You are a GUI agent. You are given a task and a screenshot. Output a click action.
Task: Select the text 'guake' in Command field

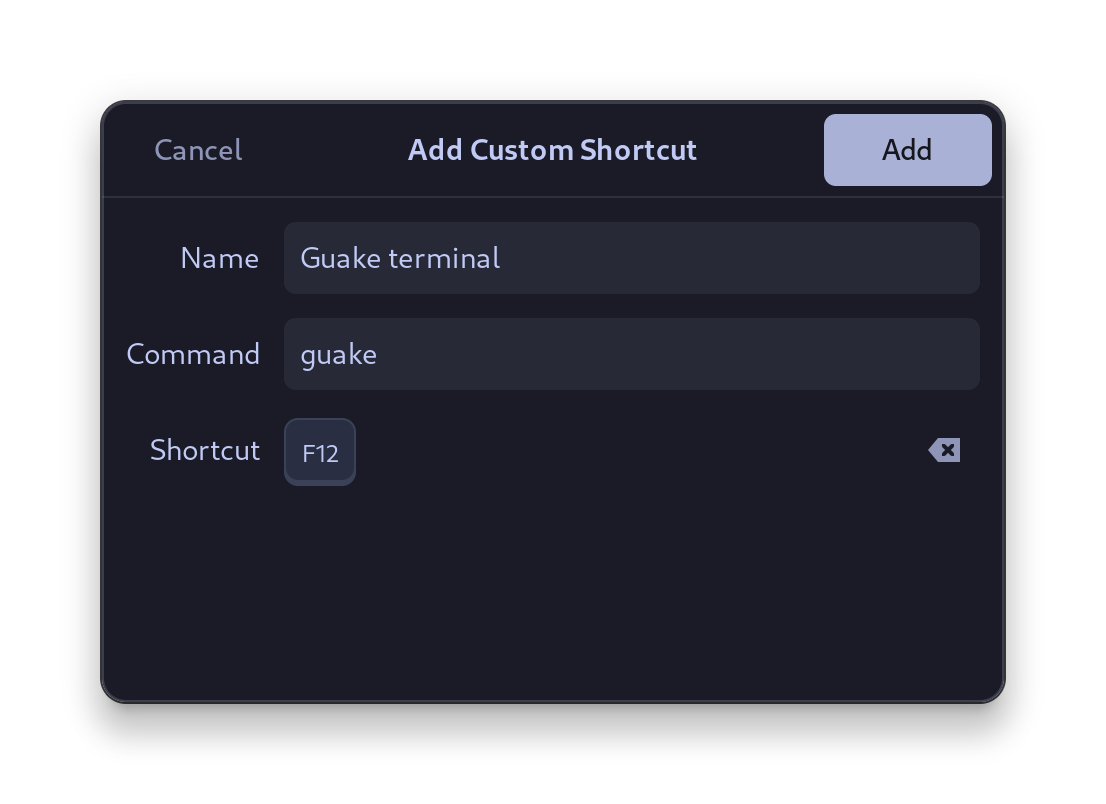pos(339,354)
